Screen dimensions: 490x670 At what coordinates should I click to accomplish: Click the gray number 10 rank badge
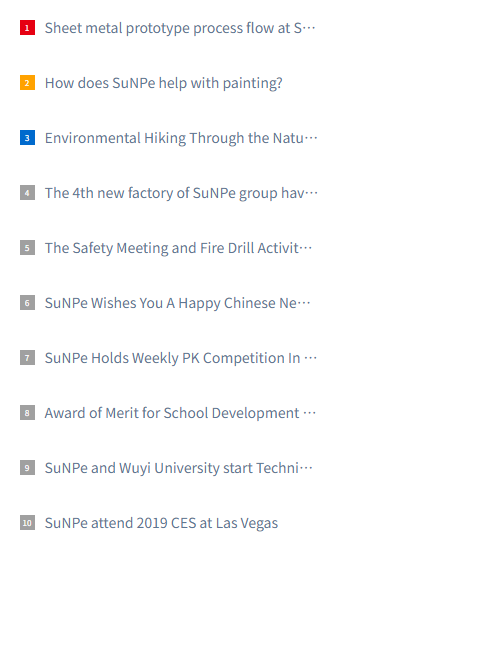(x=27, y=523)
